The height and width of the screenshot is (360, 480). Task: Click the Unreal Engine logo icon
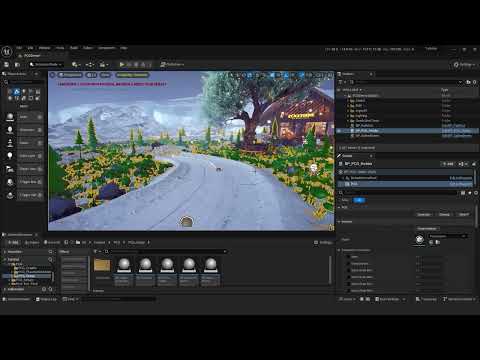[x=7, y=52]
